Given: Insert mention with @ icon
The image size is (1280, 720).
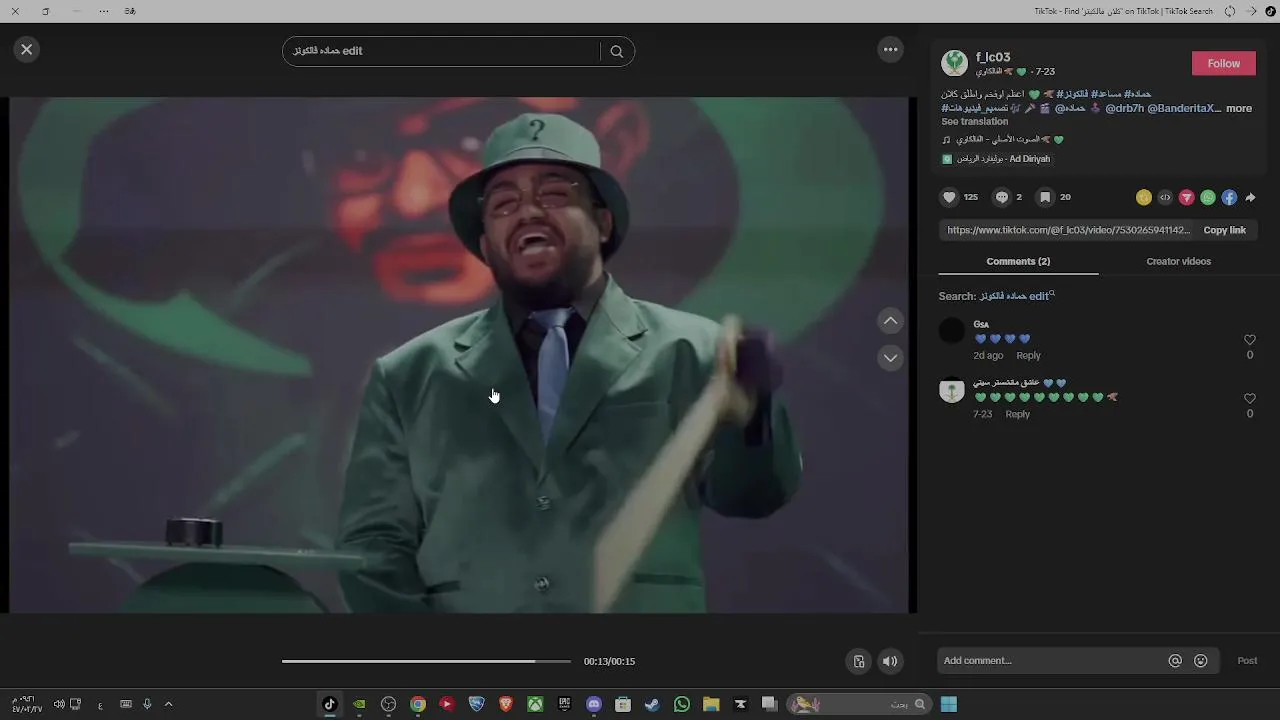Looking at the screenshot, I should click(1175, 661).
